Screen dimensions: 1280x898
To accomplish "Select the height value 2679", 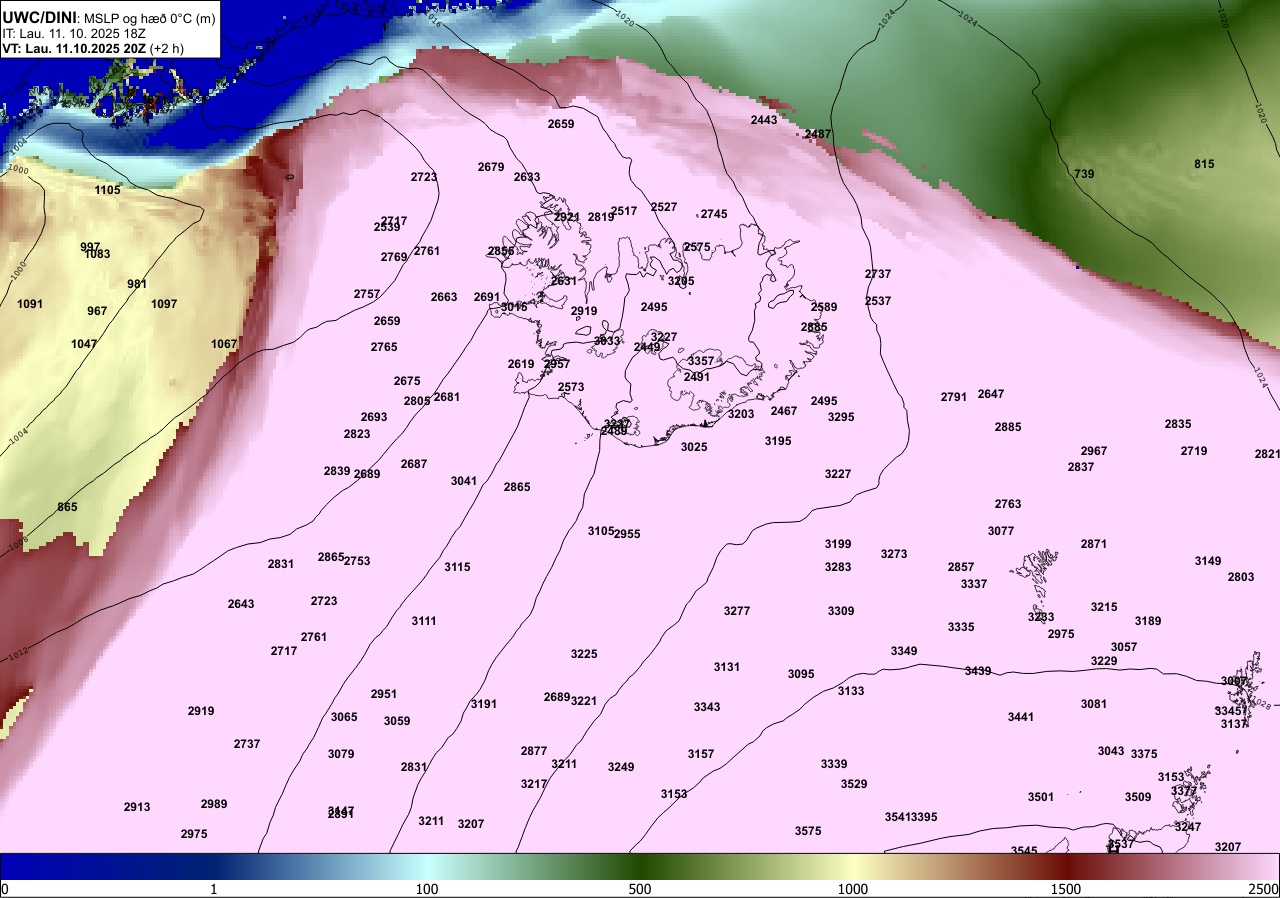I will pos(491,167).
